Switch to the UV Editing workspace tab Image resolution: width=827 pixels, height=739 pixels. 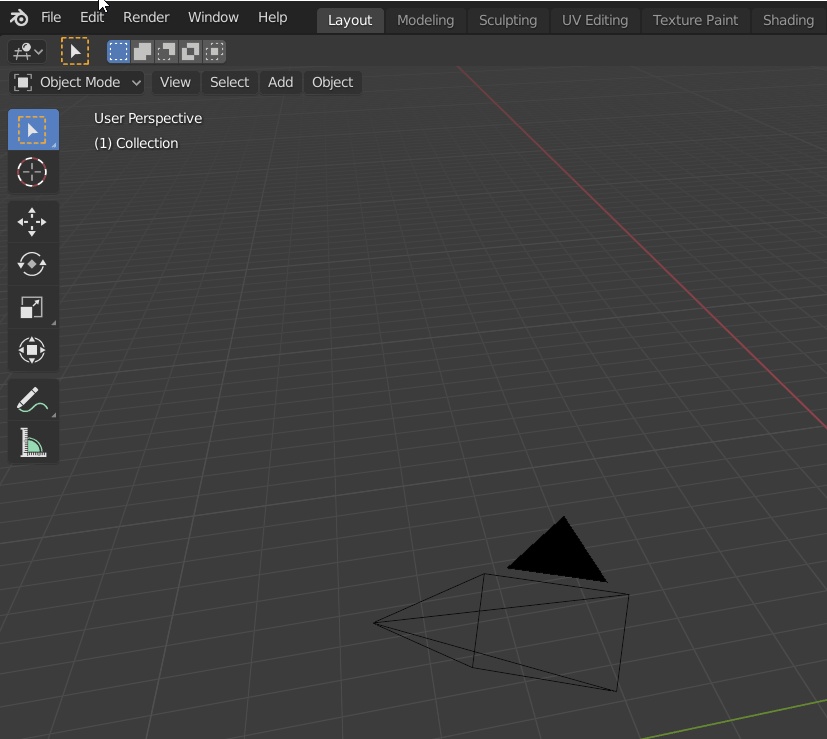pos(595,20)
